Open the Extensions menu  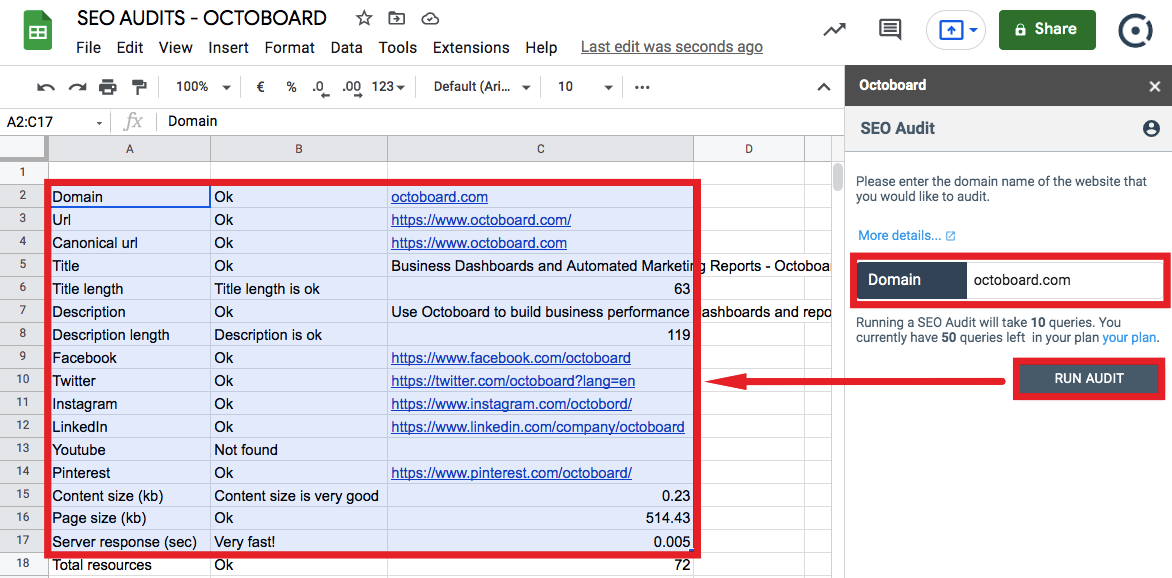coord(471,48)
